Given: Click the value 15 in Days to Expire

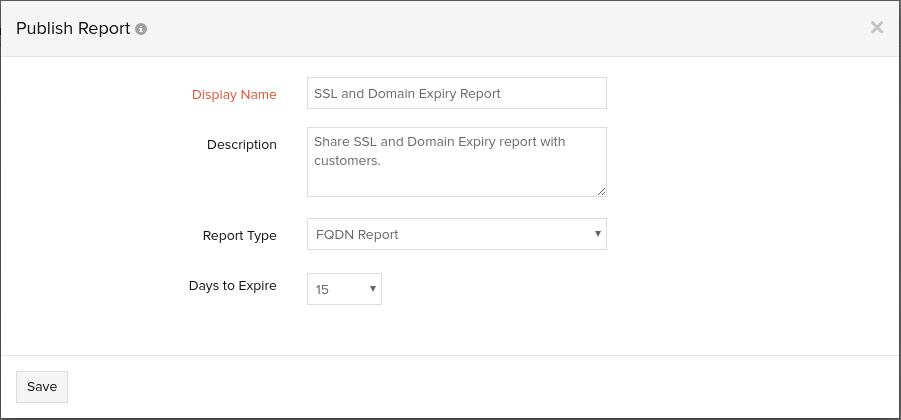Looking at the screenshot, I should click(322, 289).
